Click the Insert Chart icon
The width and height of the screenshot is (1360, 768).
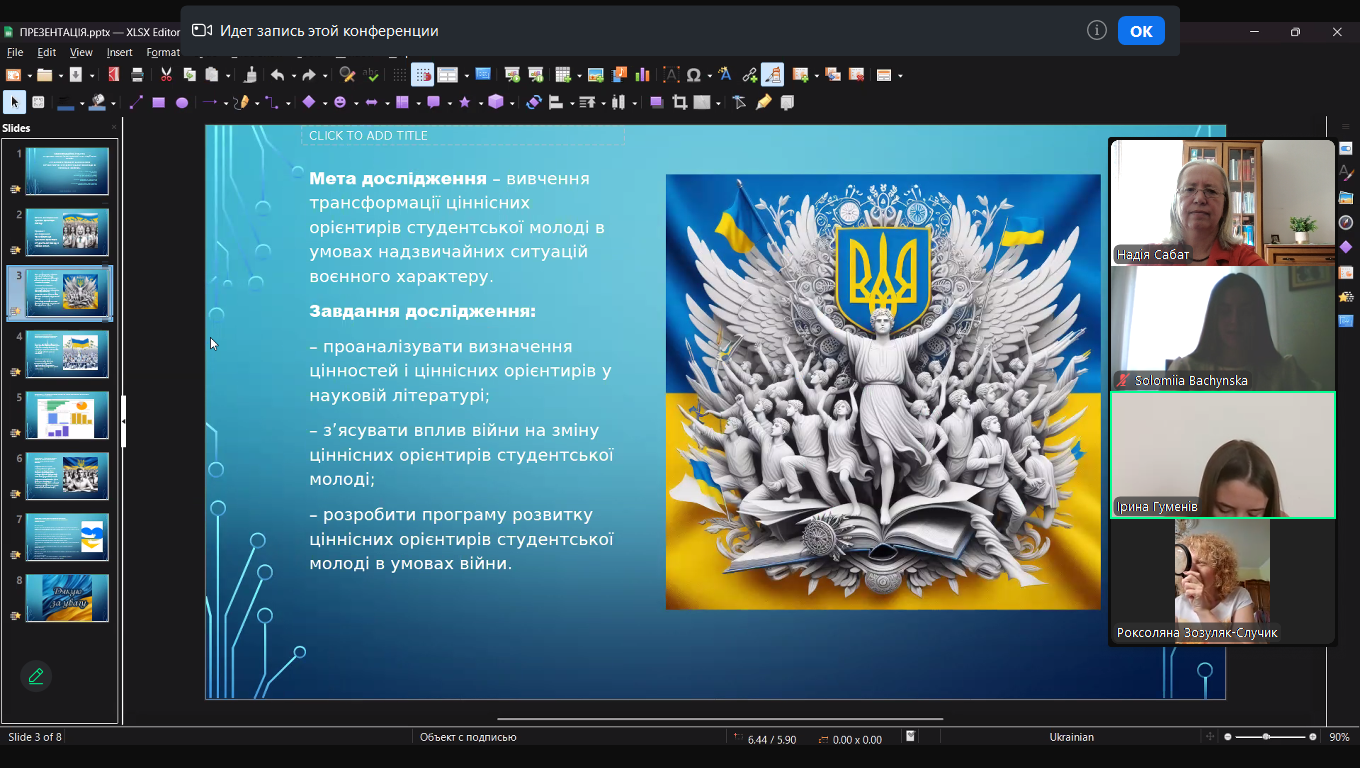tap(642, 75)
